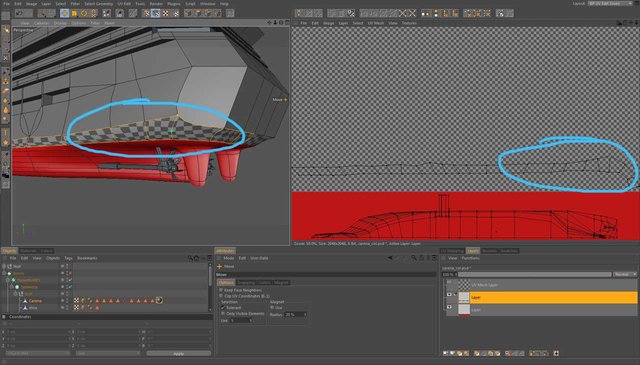Image resolution: width=640 pixels, height=365 pixels.
Task: Switch to the Materials tab
Action: tap(28, 251)
